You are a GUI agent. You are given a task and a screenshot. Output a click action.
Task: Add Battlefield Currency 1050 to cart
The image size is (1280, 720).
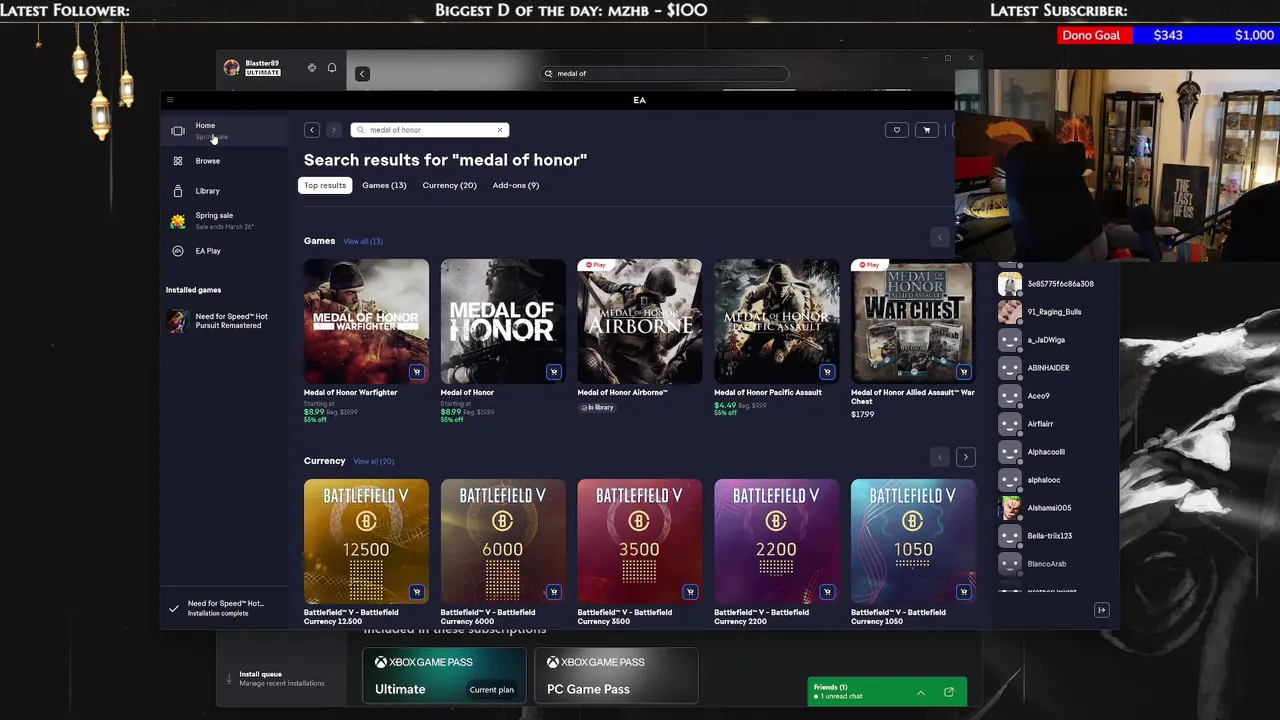click(x=964, y=592)
